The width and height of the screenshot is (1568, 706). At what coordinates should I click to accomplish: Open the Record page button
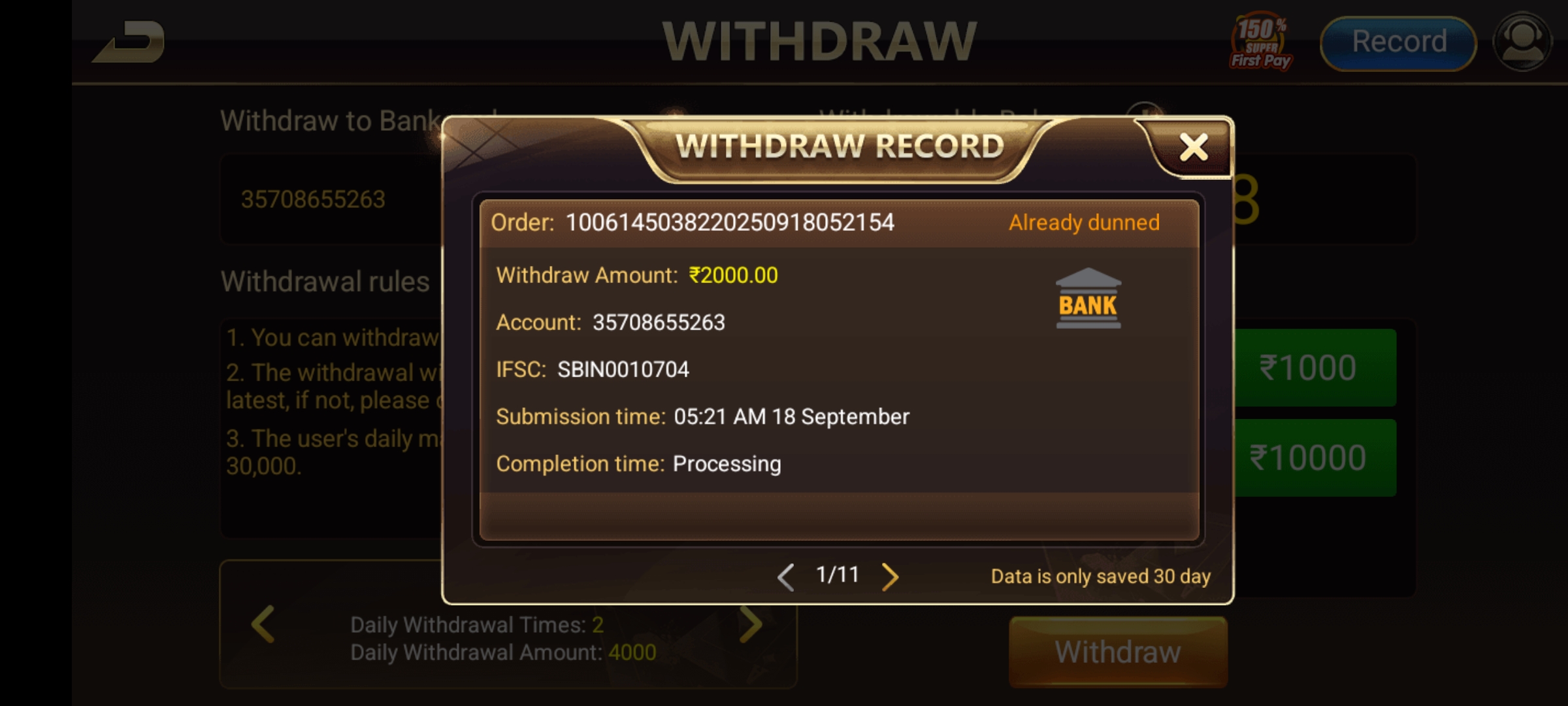[x=1398, y=43]
